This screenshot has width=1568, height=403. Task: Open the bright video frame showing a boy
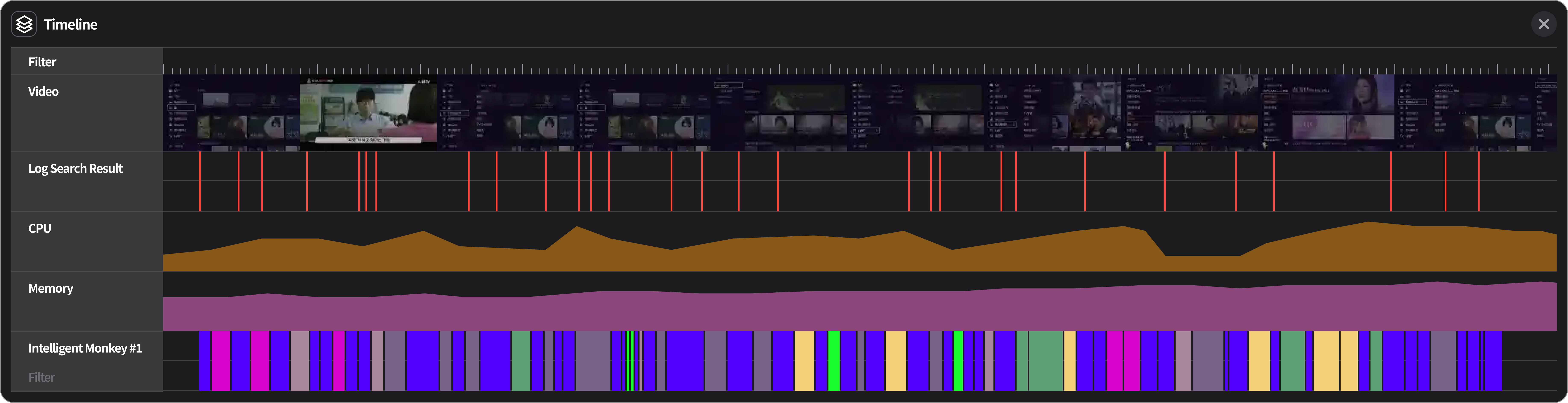pyautogui.click(x=368, y=113)
